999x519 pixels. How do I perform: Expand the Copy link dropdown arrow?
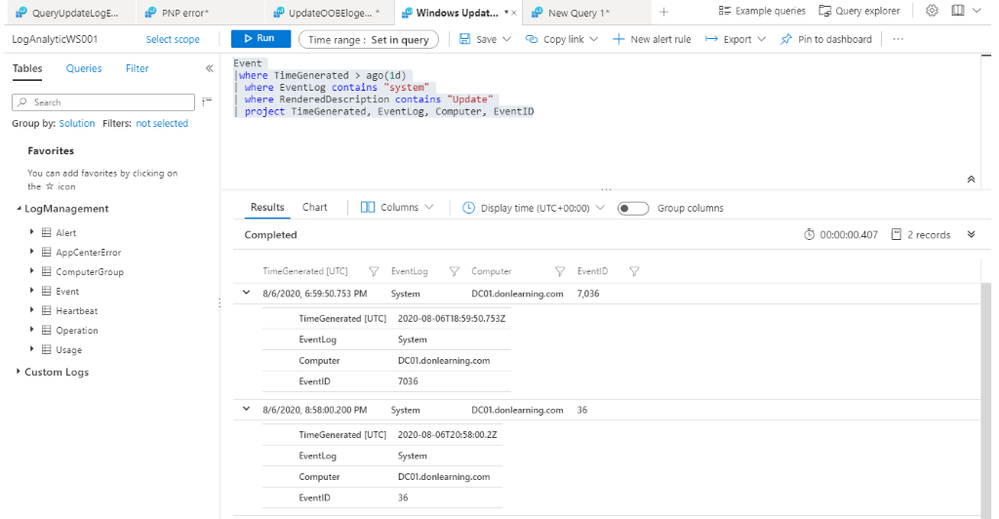pyautogui.click(x=594, y=39)
